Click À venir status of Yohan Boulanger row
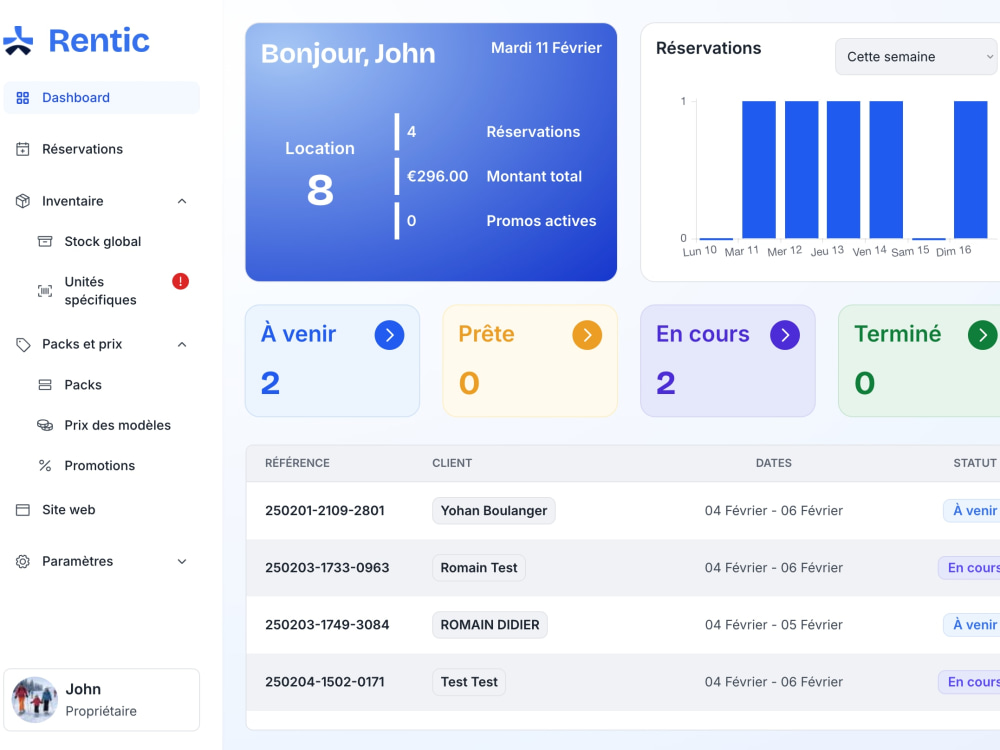Image resolution: width=1000 pixels, height=750 pixels. click(973, 511)
